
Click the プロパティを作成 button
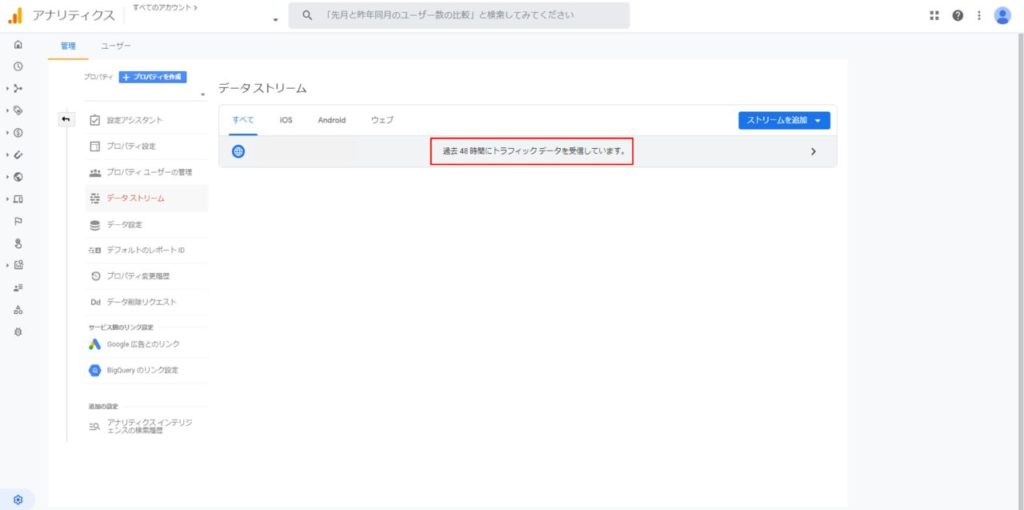(x=152, y=77)
